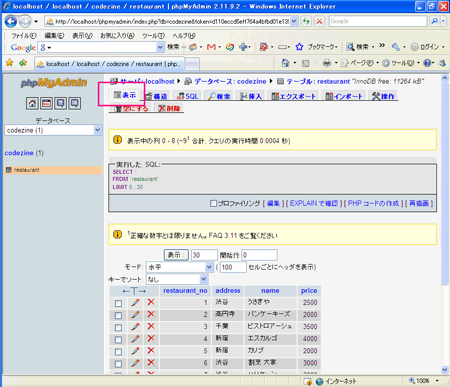This screenshot has width=450, height=387.
Task: Check the checkbox for row 1
Action: click(x=118, y=303)
